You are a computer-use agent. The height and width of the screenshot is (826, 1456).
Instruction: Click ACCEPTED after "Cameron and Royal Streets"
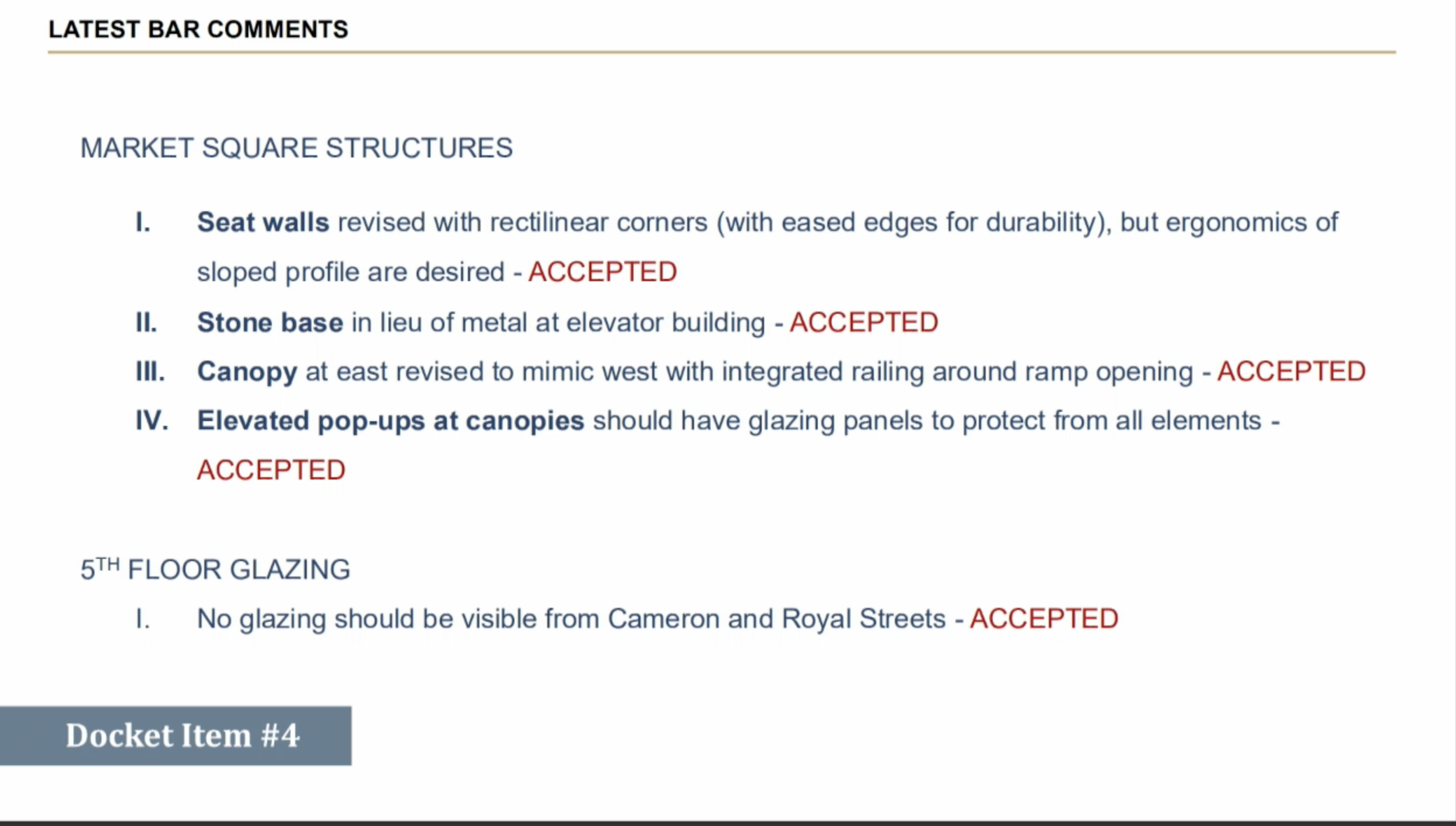click(x=1044, y=619)
